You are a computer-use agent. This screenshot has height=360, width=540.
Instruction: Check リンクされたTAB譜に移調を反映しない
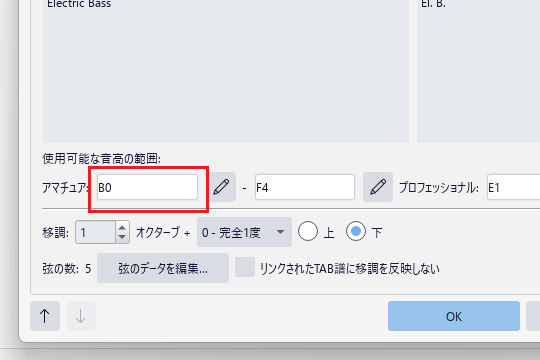tap(245, 267)
